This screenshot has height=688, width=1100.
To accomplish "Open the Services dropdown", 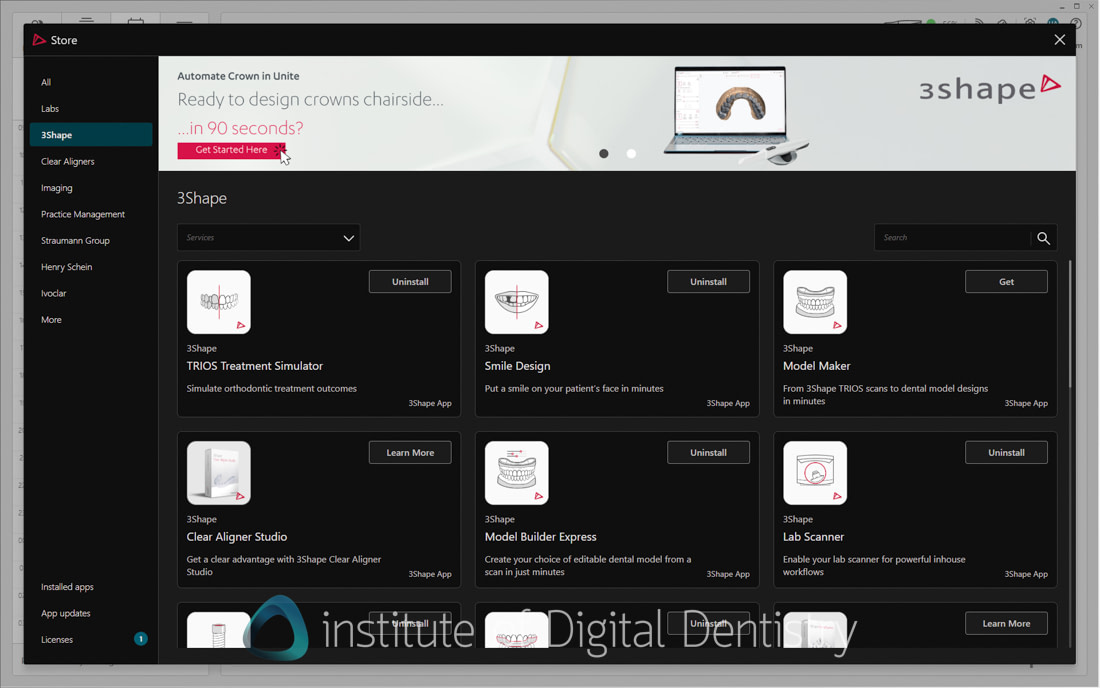I will 268,237.
